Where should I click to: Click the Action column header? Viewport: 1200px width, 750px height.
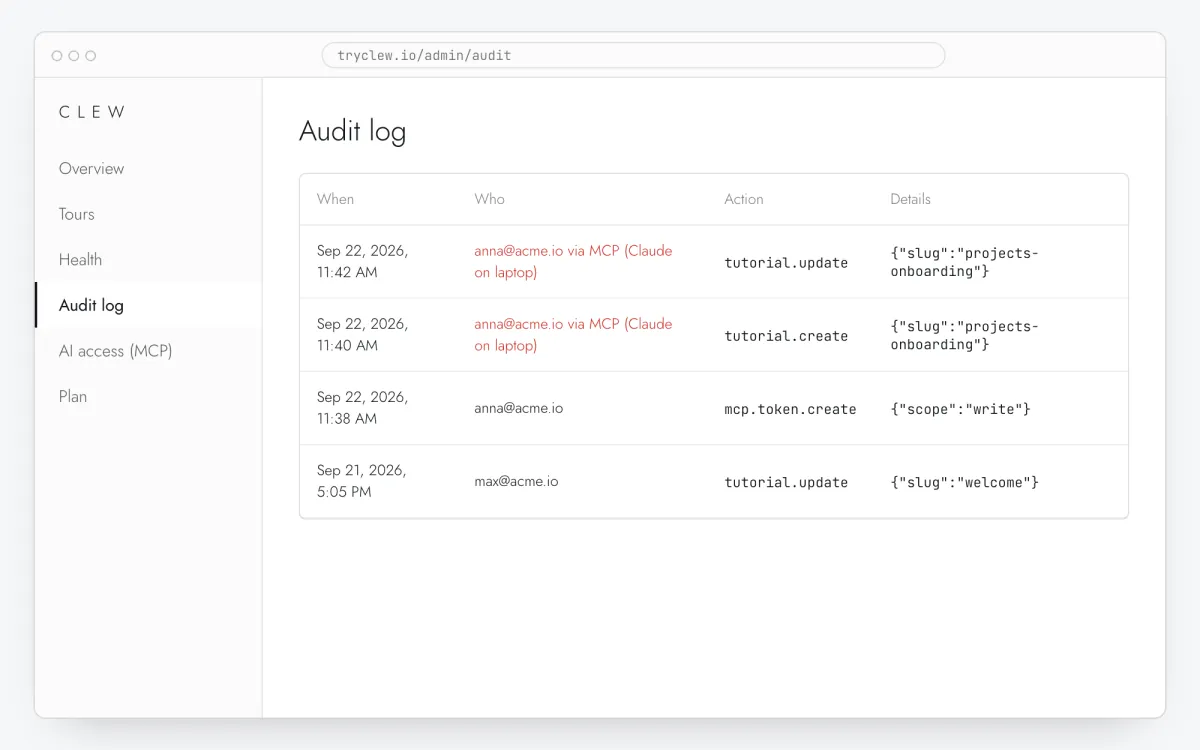tap(743, 199)
